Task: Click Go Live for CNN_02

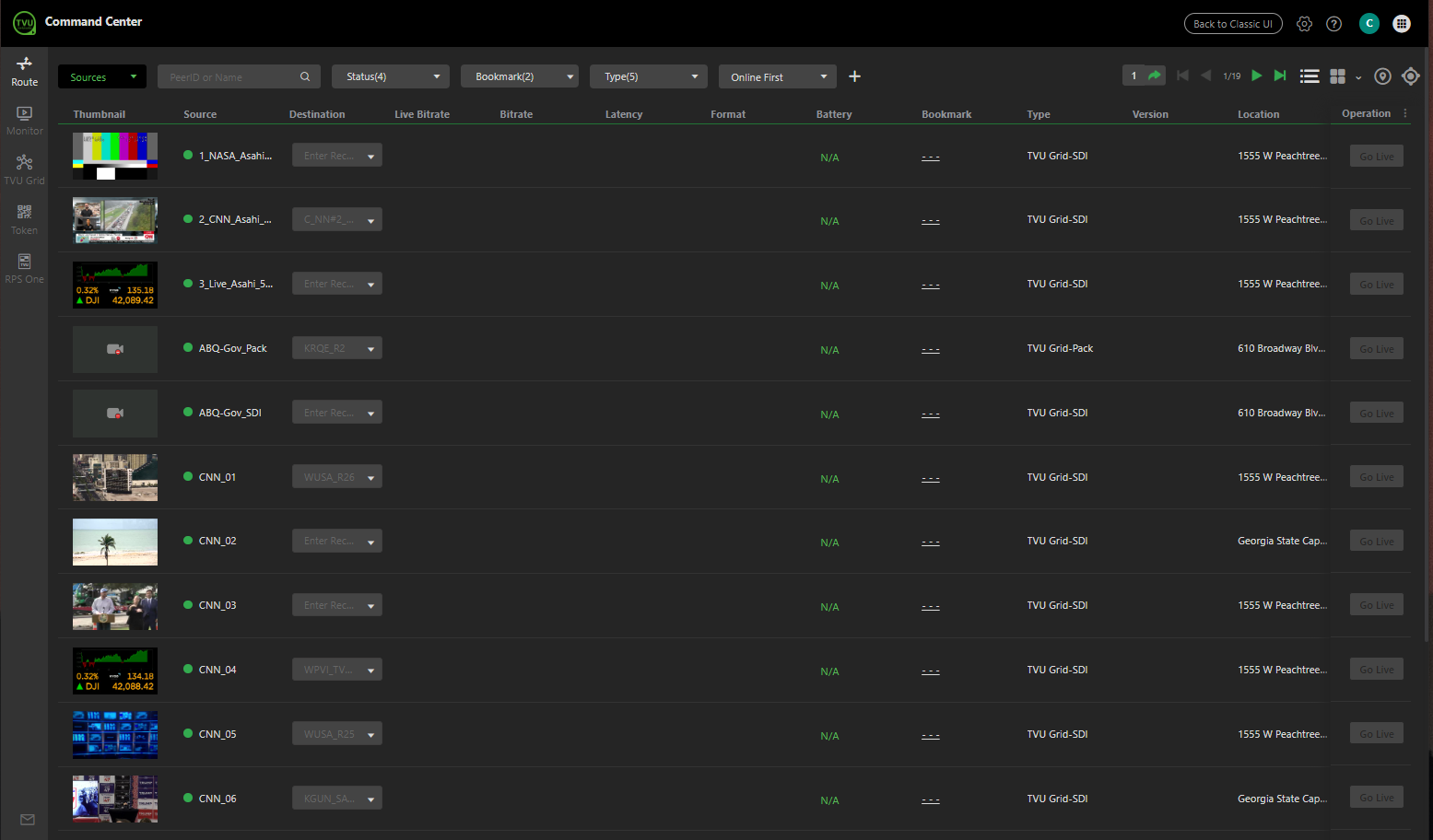Action: click(1377, 542)
